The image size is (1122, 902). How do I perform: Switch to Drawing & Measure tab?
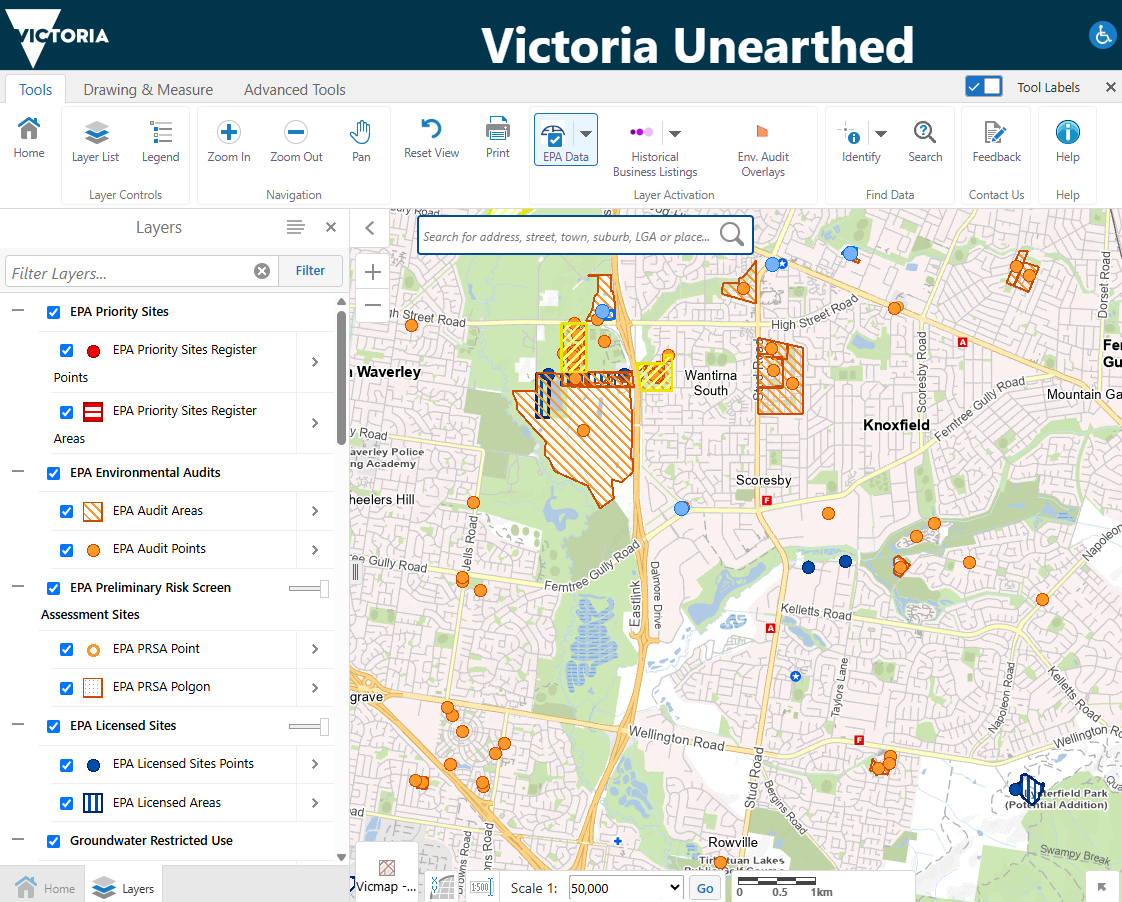tap(148, 89)
